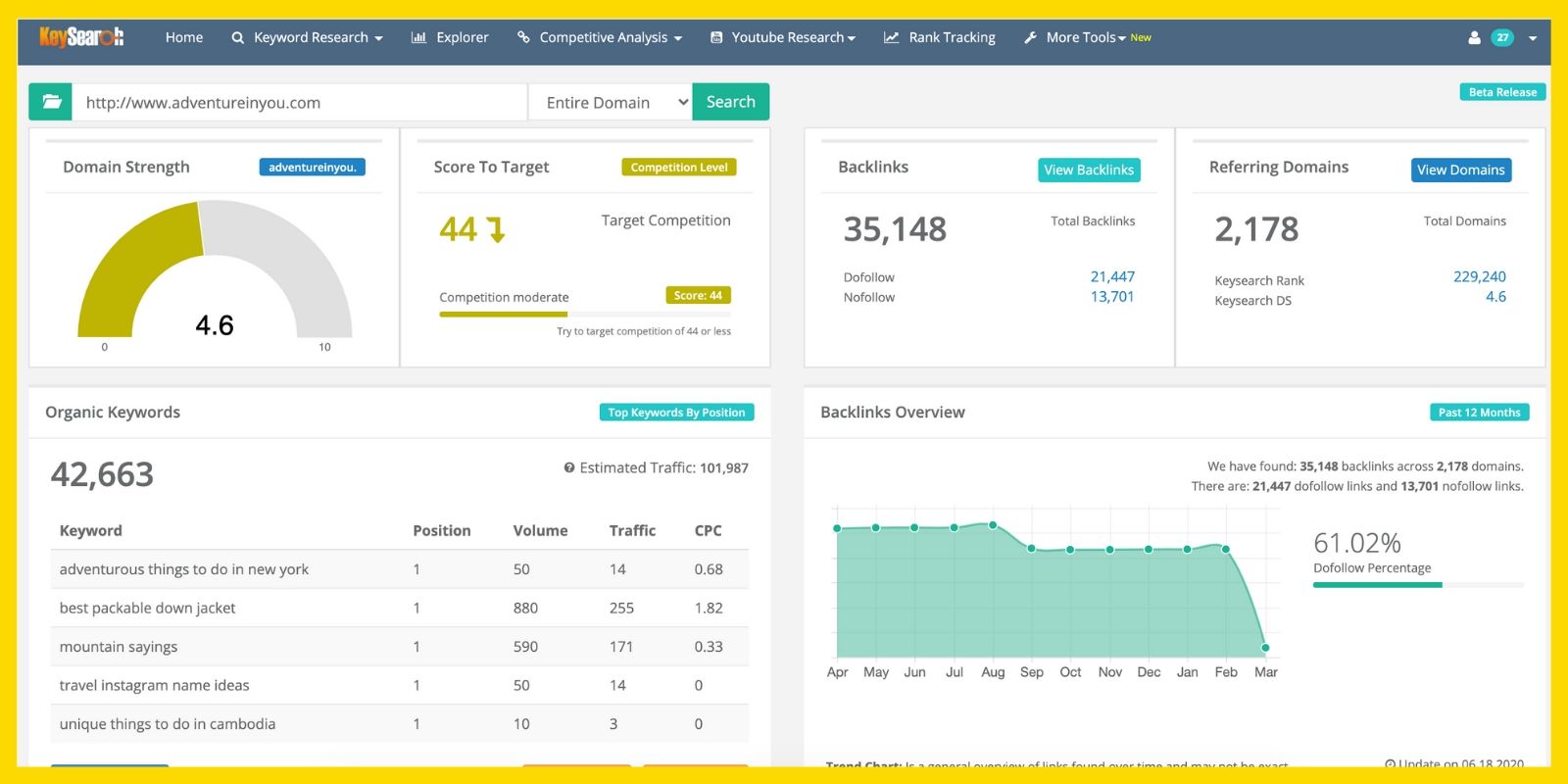Select keyword 'travel instagram name ideas'
This screenshot has width=1568, height=784.
point(155,685)
